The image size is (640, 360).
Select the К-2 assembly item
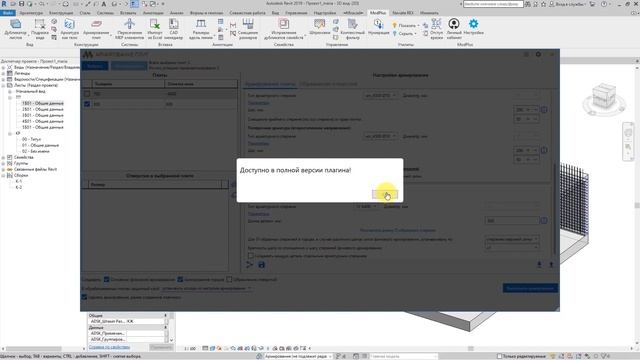click(19, 187)
